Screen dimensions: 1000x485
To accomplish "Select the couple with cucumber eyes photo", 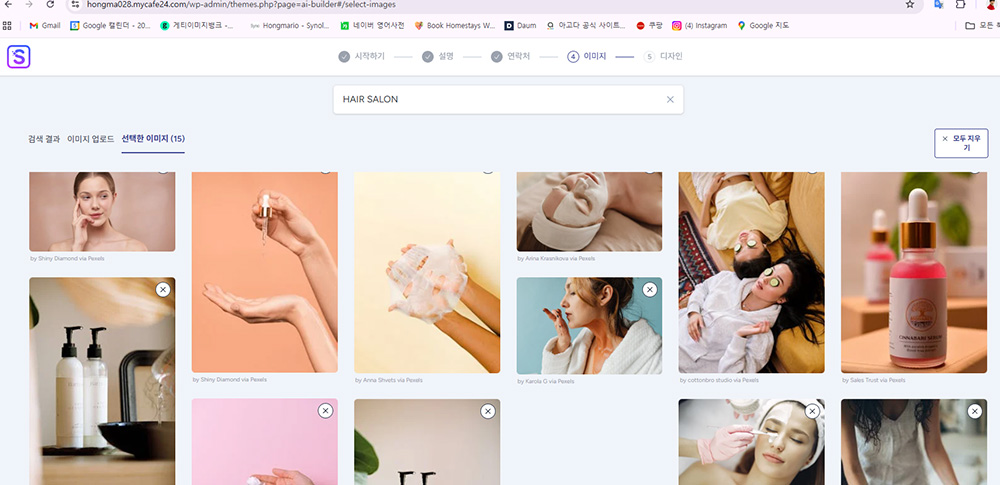I will [x=751, y=272].
